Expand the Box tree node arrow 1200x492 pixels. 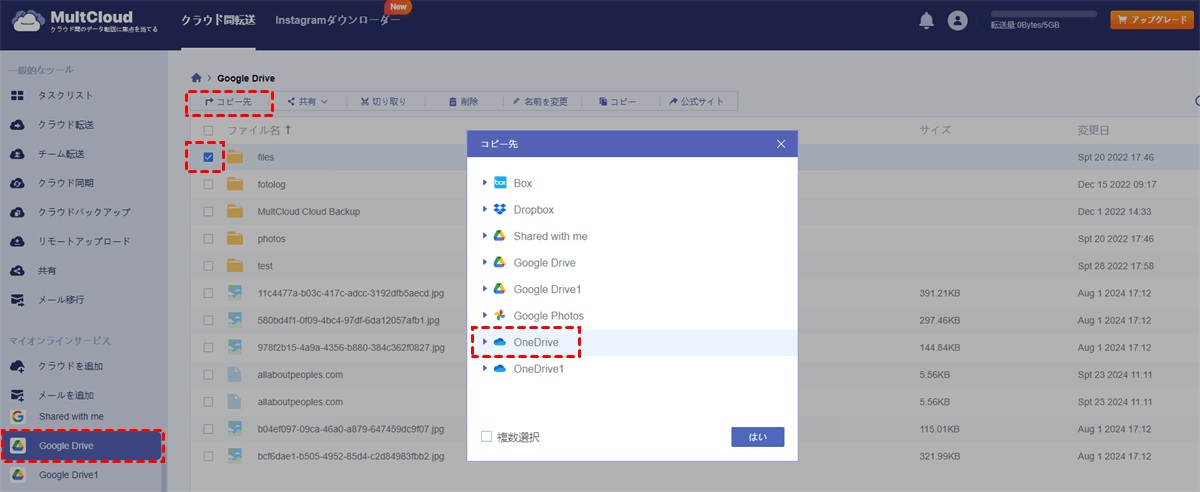484,183
